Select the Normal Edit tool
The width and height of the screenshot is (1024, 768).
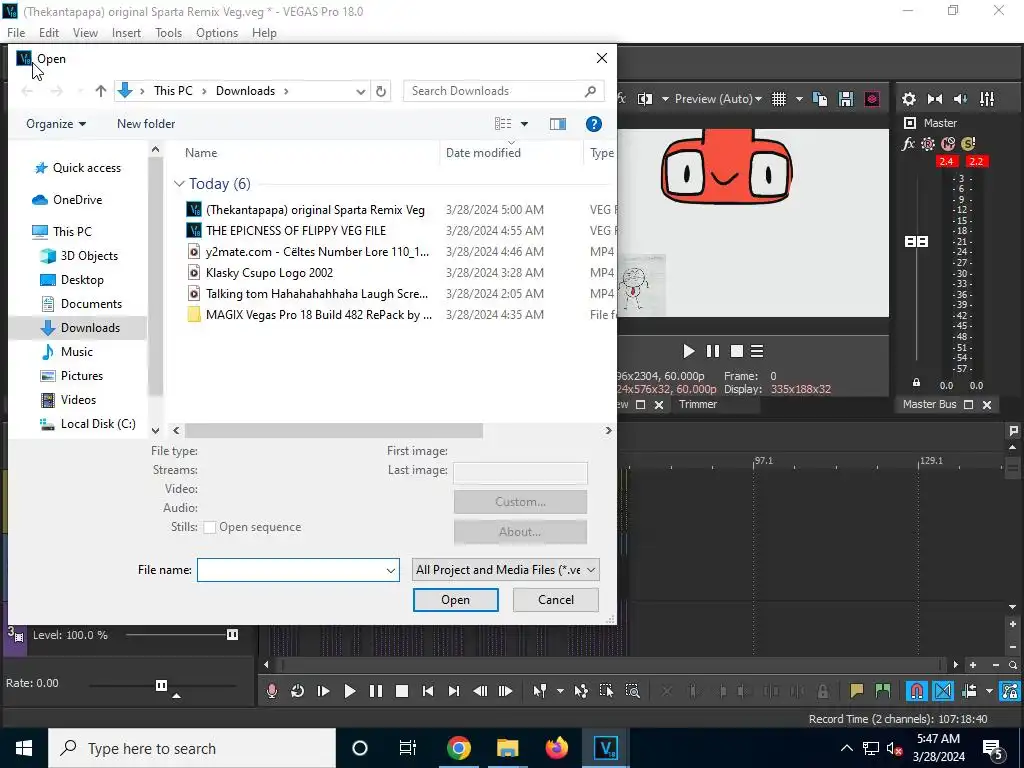pyautogui.click(x=539, y=691)
